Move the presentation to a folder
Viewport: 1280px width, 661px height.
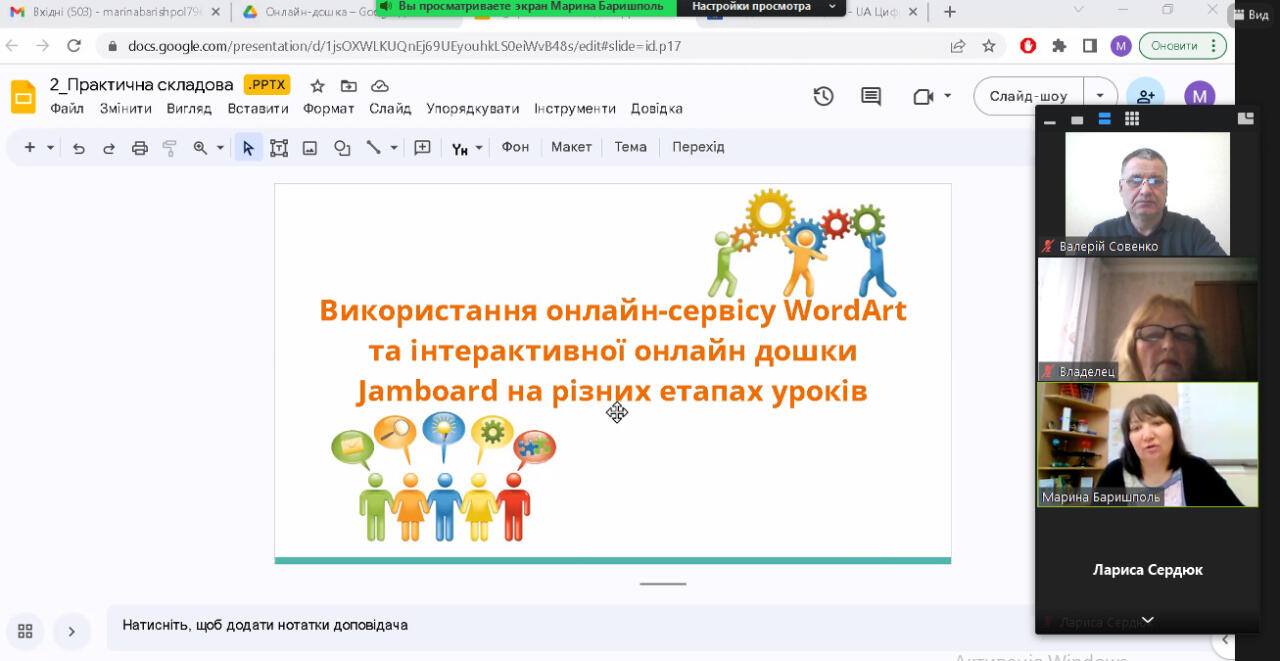click(x=348, y=86)
